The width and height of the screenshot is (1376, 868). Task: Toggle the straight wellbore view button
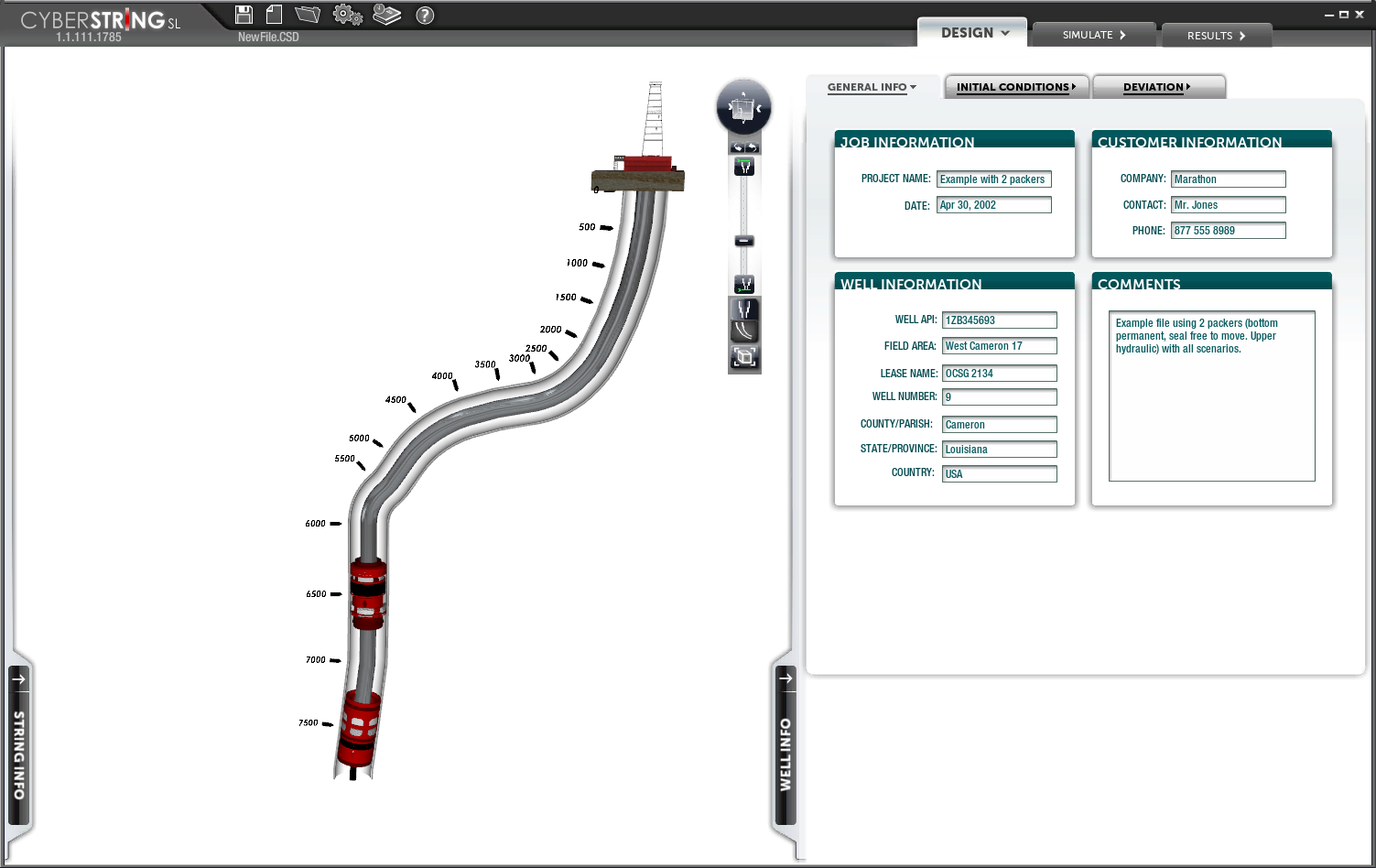coord(744,309)
